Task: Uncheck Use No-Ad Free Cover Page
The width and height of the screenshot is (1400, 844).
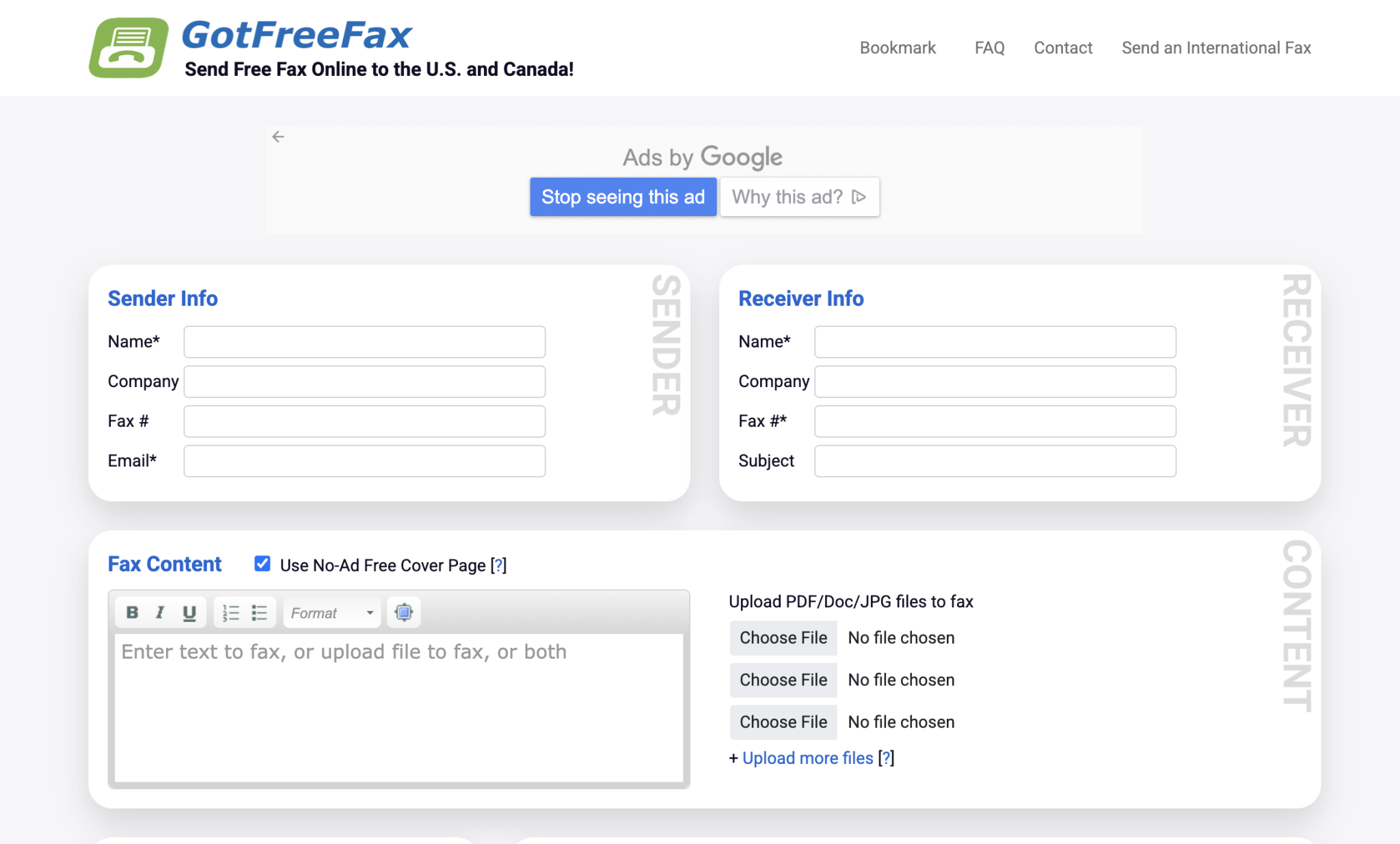Action: point(262,564)
